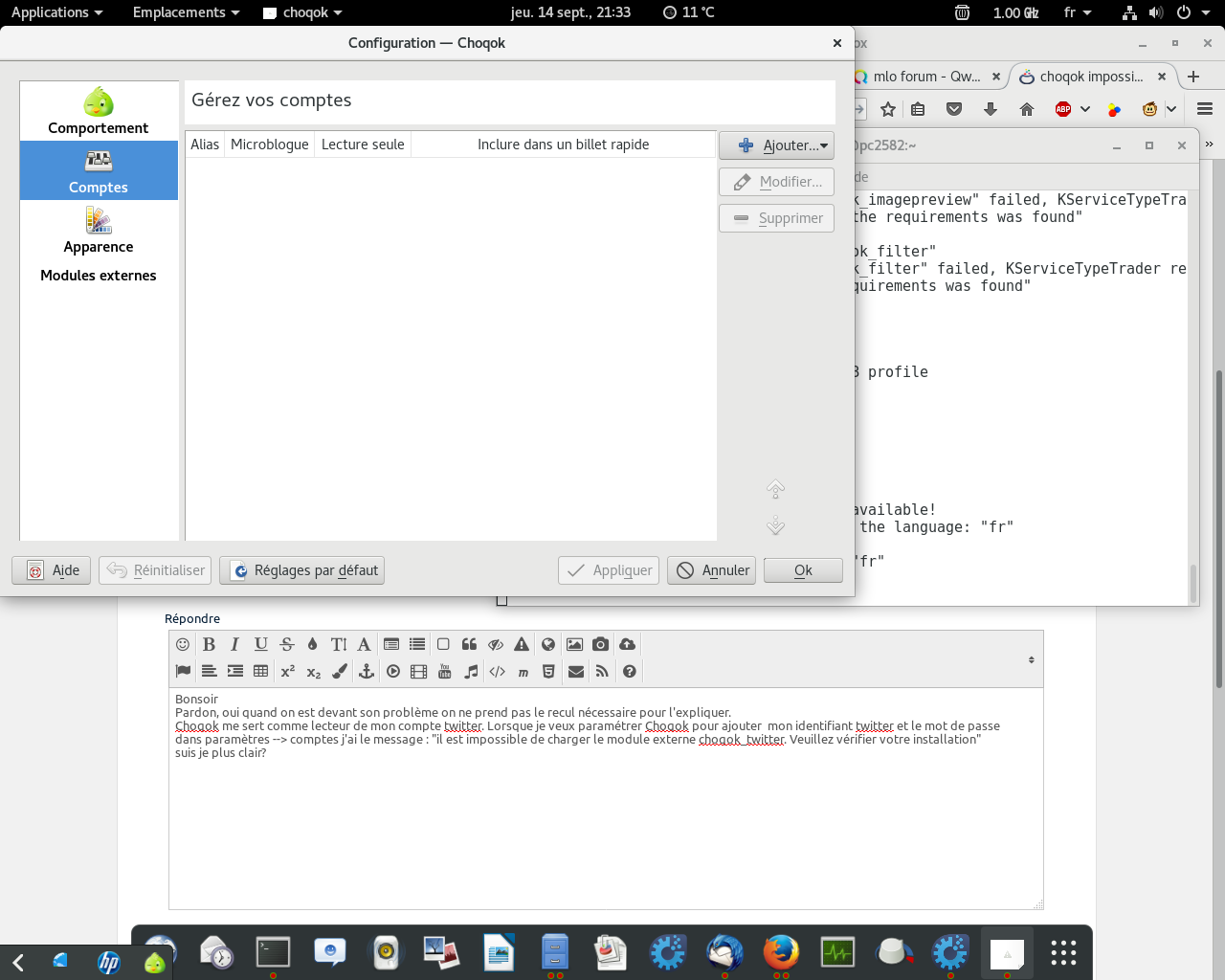Switch to choqok impossi... browser tab
The image size is (1225, 980).
coord(1092,77)
